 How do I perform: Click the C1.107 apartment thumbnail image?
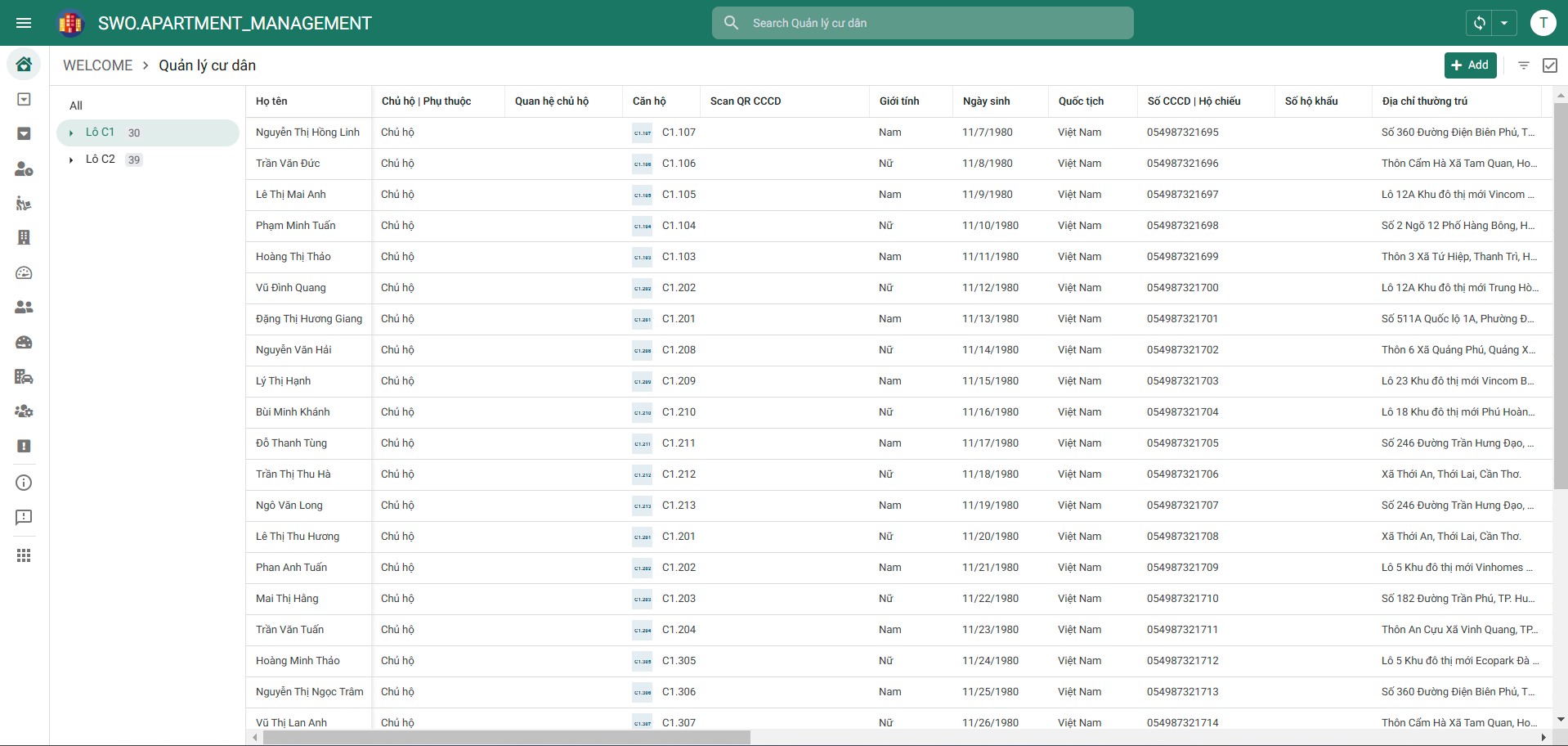[x=643, y=133]
